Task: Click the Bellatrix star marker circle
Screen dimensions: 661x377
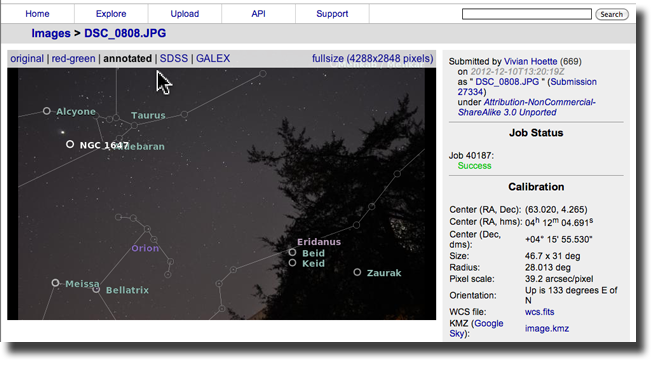Action: [96, 289]
